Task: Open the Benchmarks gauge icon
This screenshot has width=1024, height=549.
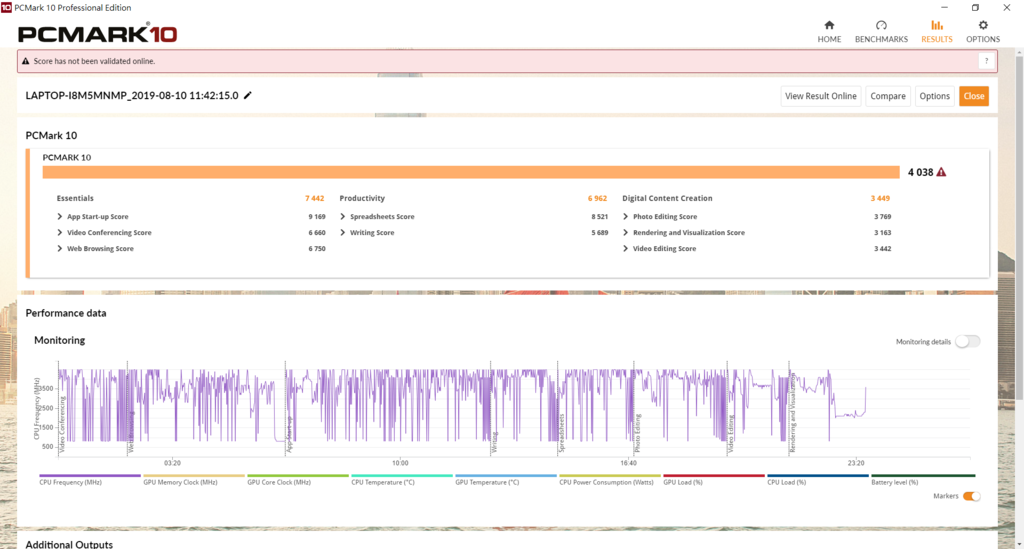Action: (x=881, y=25)
